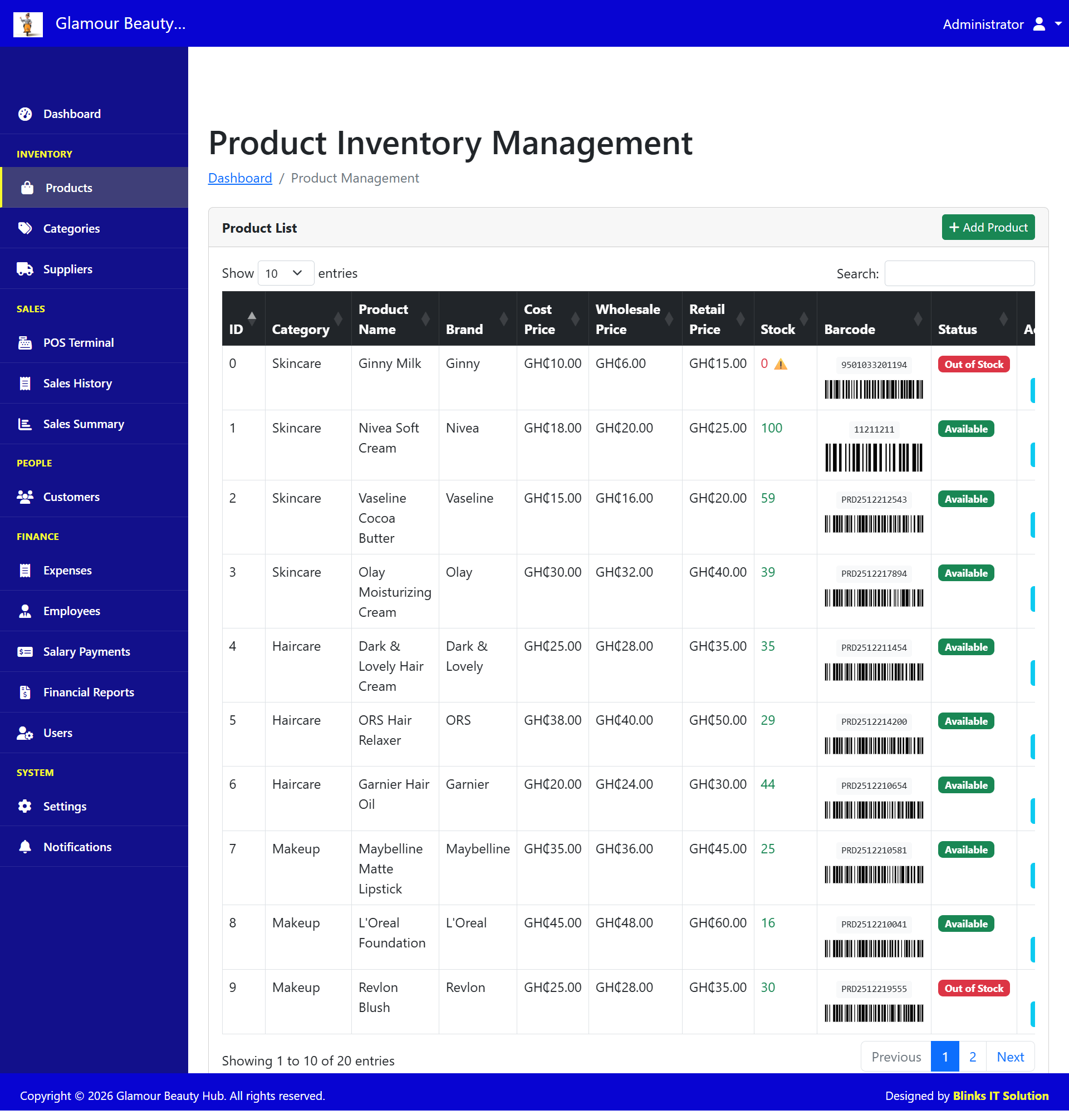
Task: Open the Blinks IT Solution link
Action: (x=1000, y=1096)
